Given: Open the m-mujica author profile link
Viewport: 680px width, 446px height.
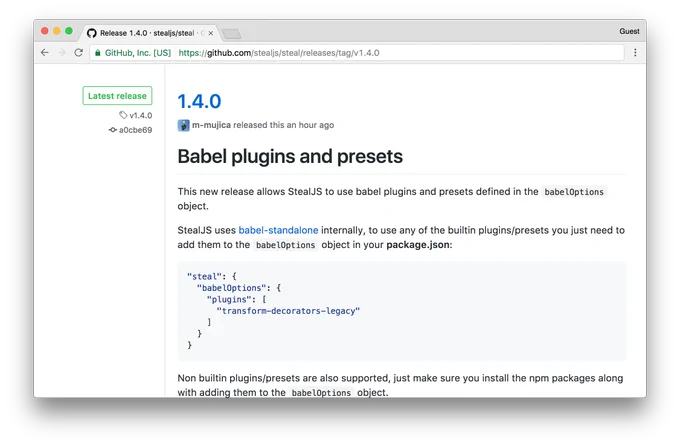Looking at the screenshot, I should (x=211, y=125).
